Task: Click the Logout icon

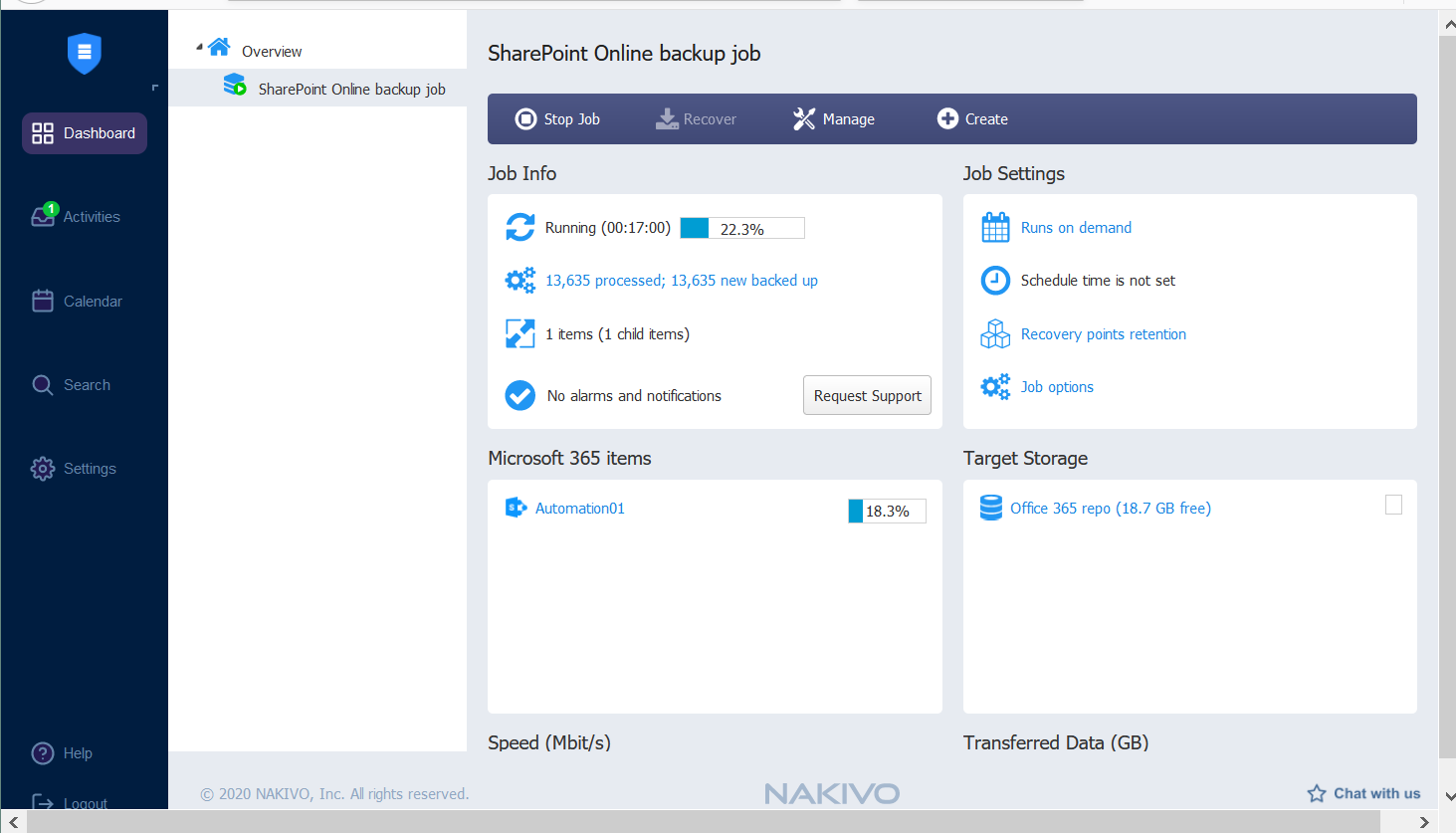Action: 43,801
